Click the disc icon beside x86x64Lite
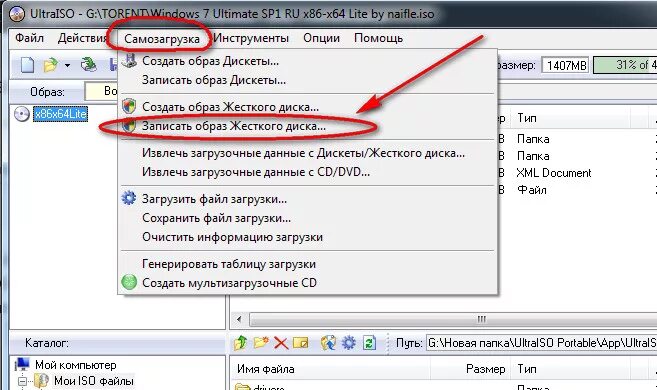 click(22, 114)
